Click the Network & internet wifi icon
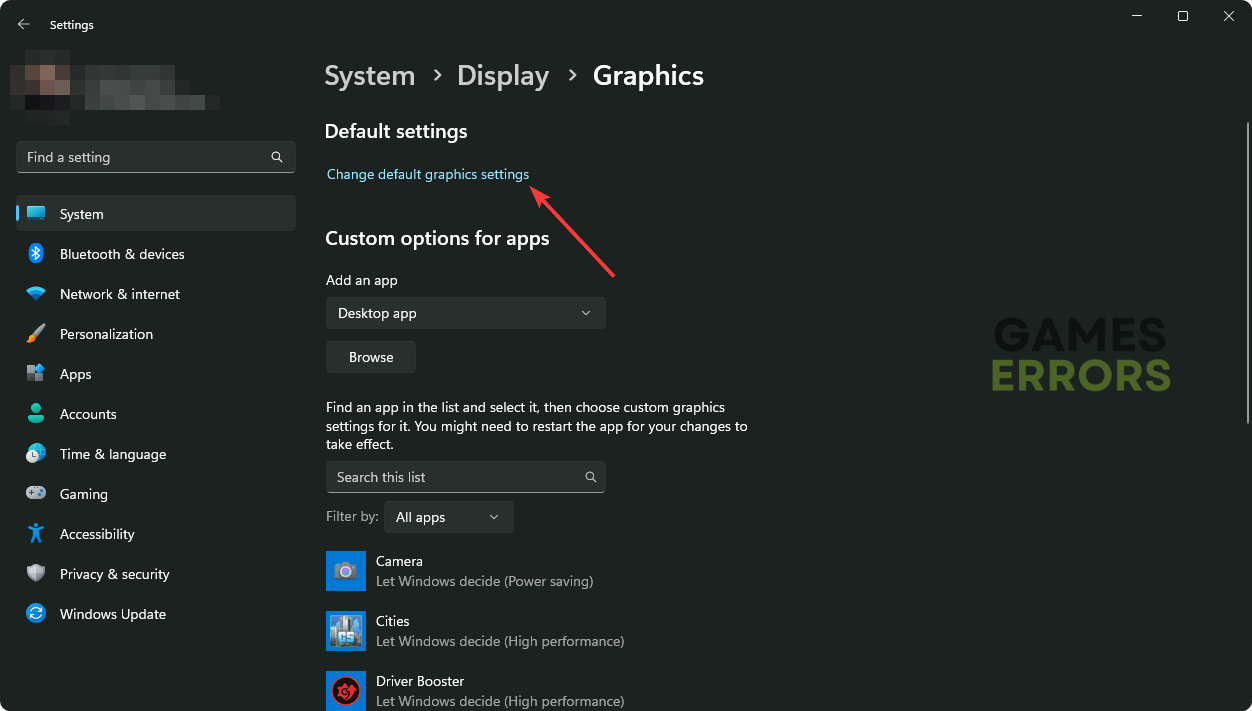Screen dimensions: 1252x711 36,294
